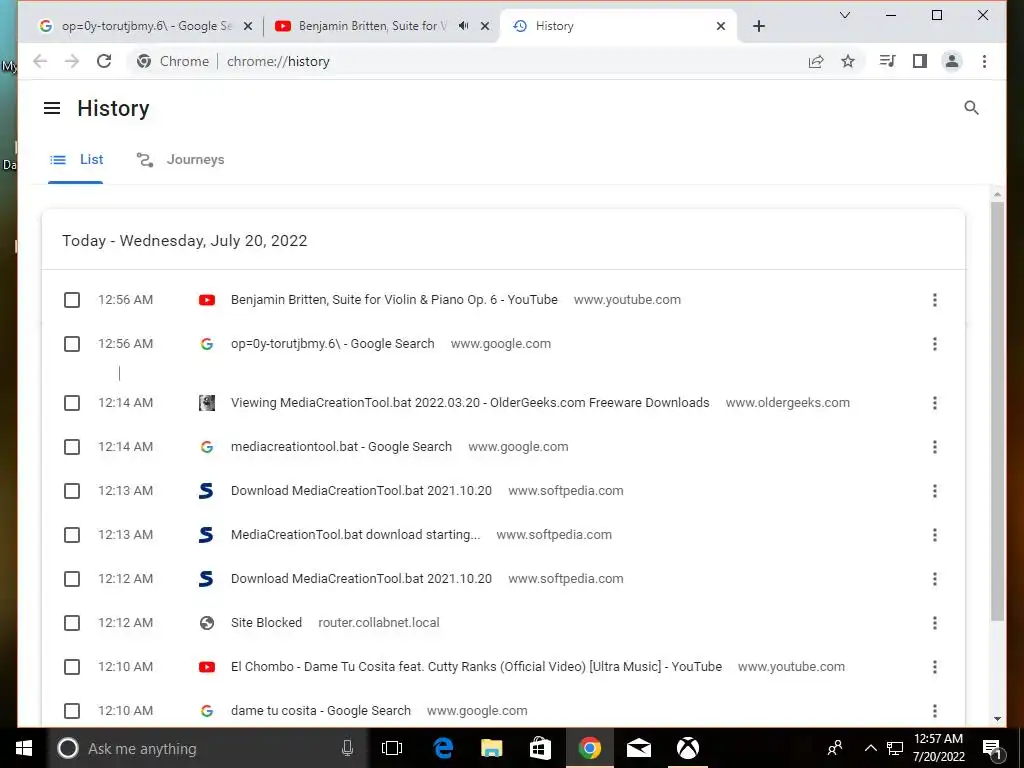Open actions menu for El Chombo entry

click(935, 667)
